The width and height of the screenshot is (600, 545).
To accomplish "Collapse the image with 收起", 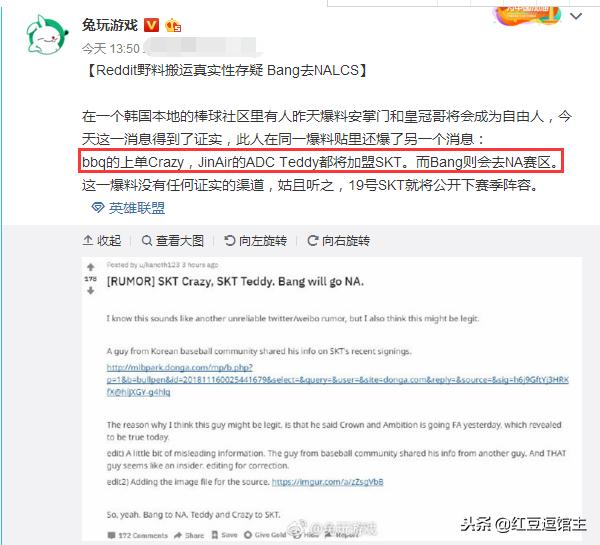I will click(x=102, y=241).
